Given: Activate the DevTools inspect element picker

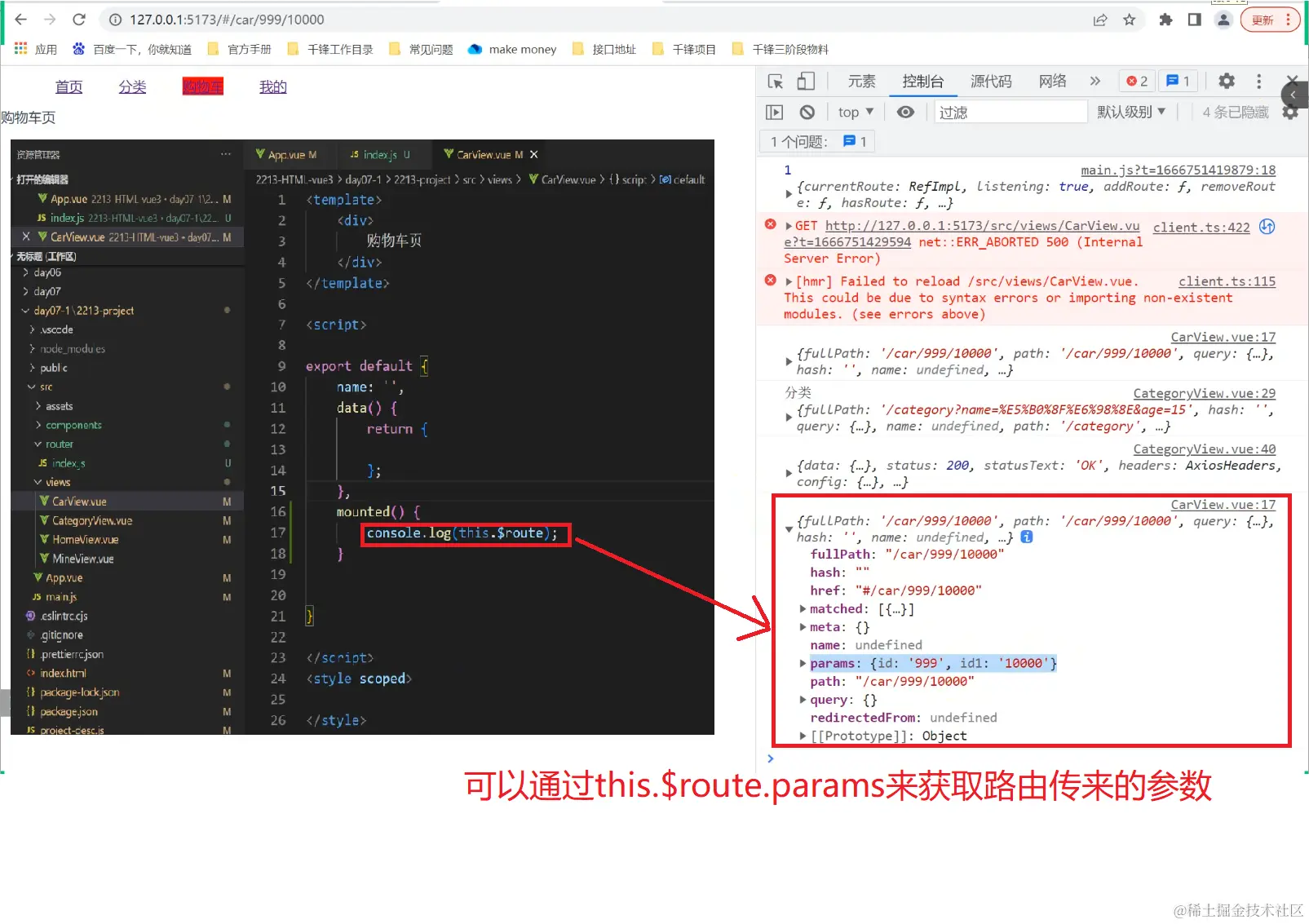Looking at the screenshot, I should point(776,81).
